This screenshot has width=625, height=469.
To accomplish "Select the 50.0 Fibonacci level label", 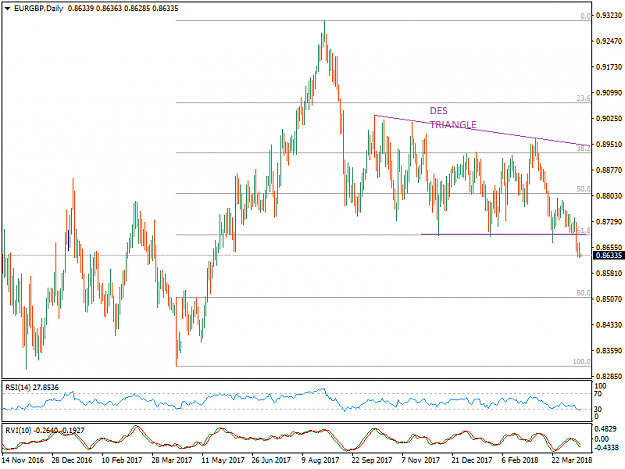I will [x=583, y=189].
